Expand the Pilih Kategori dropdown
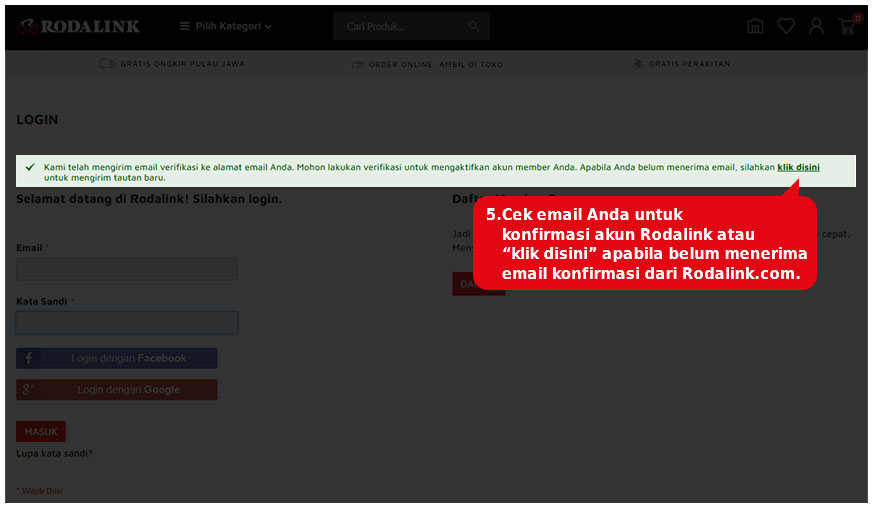The image size is (873, 509). click(226, 26)
